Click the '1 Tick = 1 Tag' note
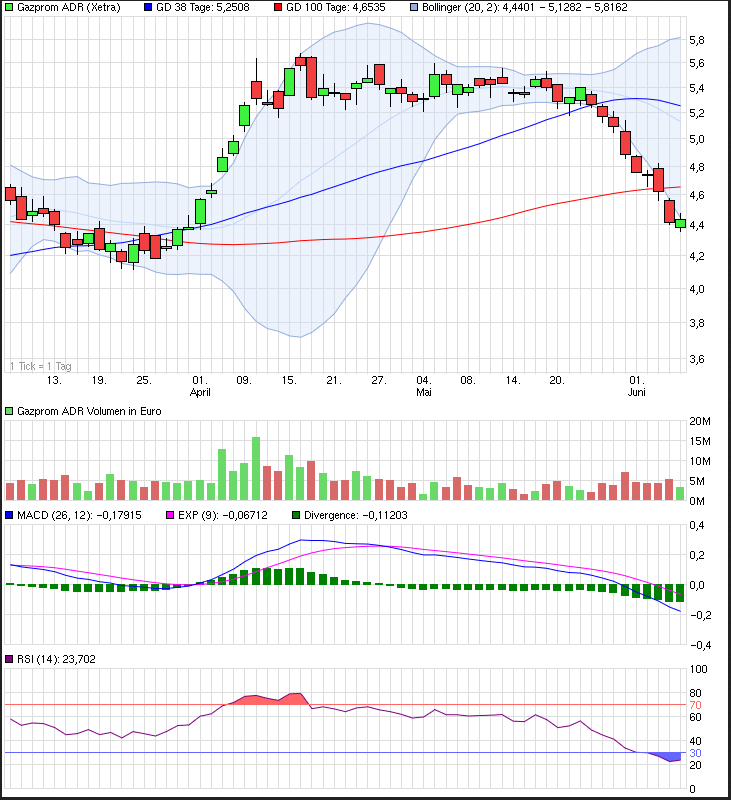 tap(41, 366)
